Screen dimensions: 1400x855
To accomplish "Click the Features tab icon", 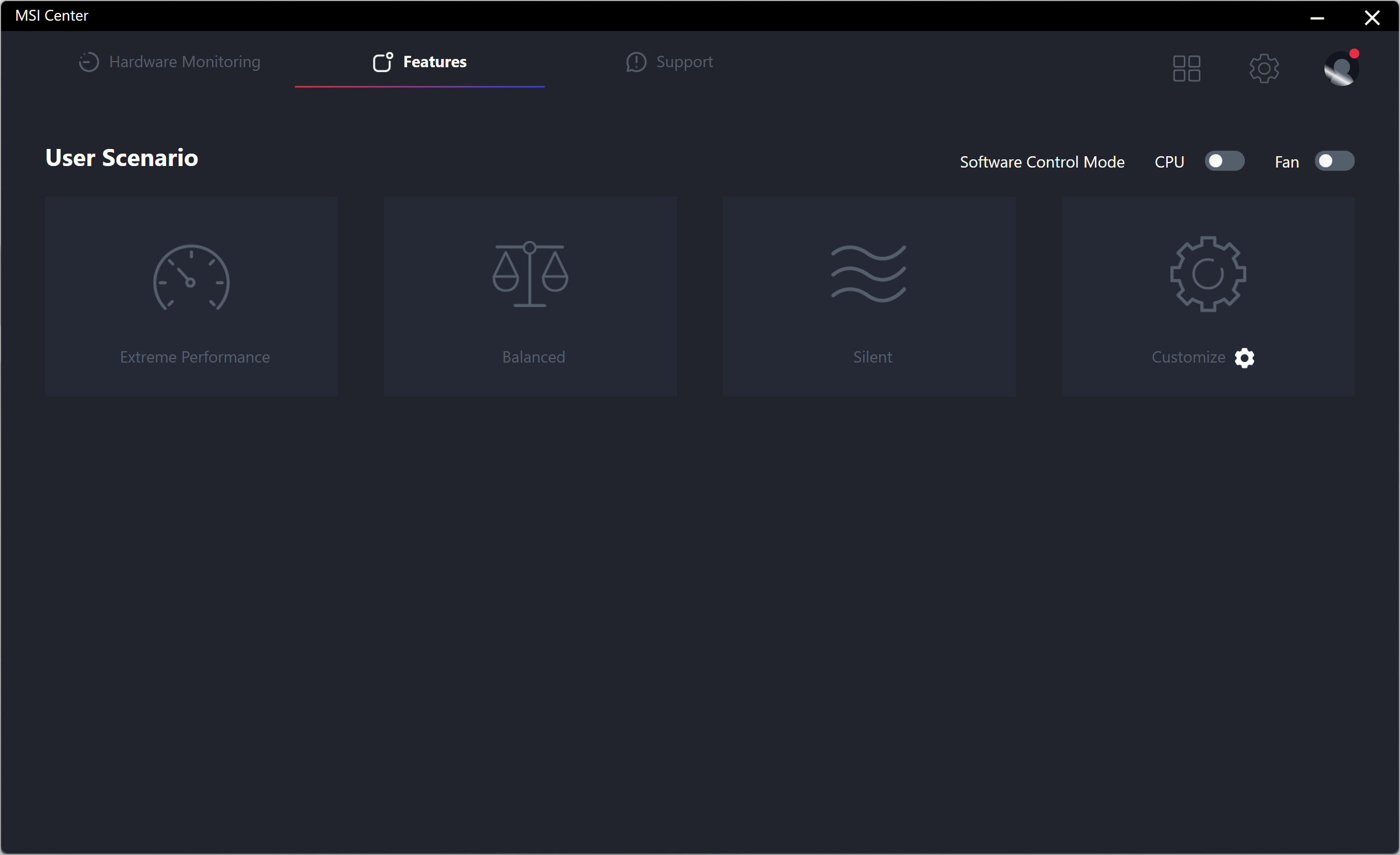I will [x=382, y=62].
